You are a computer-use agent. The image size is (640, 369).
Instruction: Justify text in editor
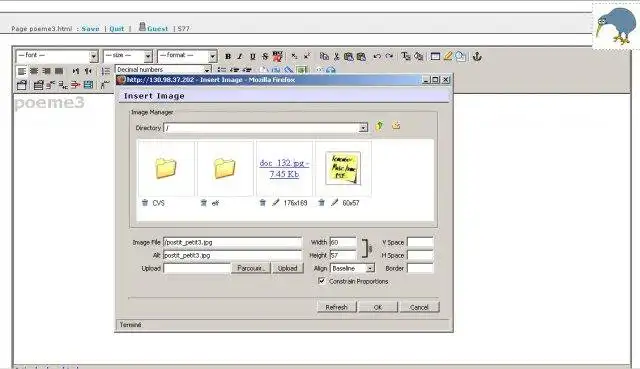point(59,71)
